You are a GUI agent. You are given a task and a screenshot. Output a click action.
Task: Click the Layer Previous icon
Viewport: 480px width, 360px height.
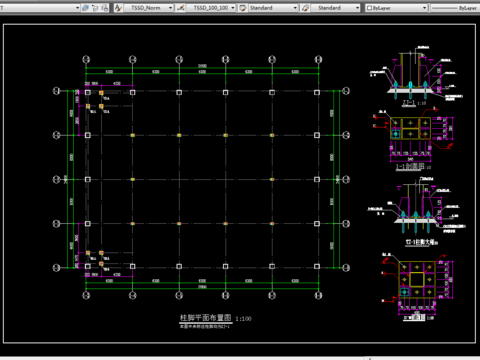[x=95, y=8]
